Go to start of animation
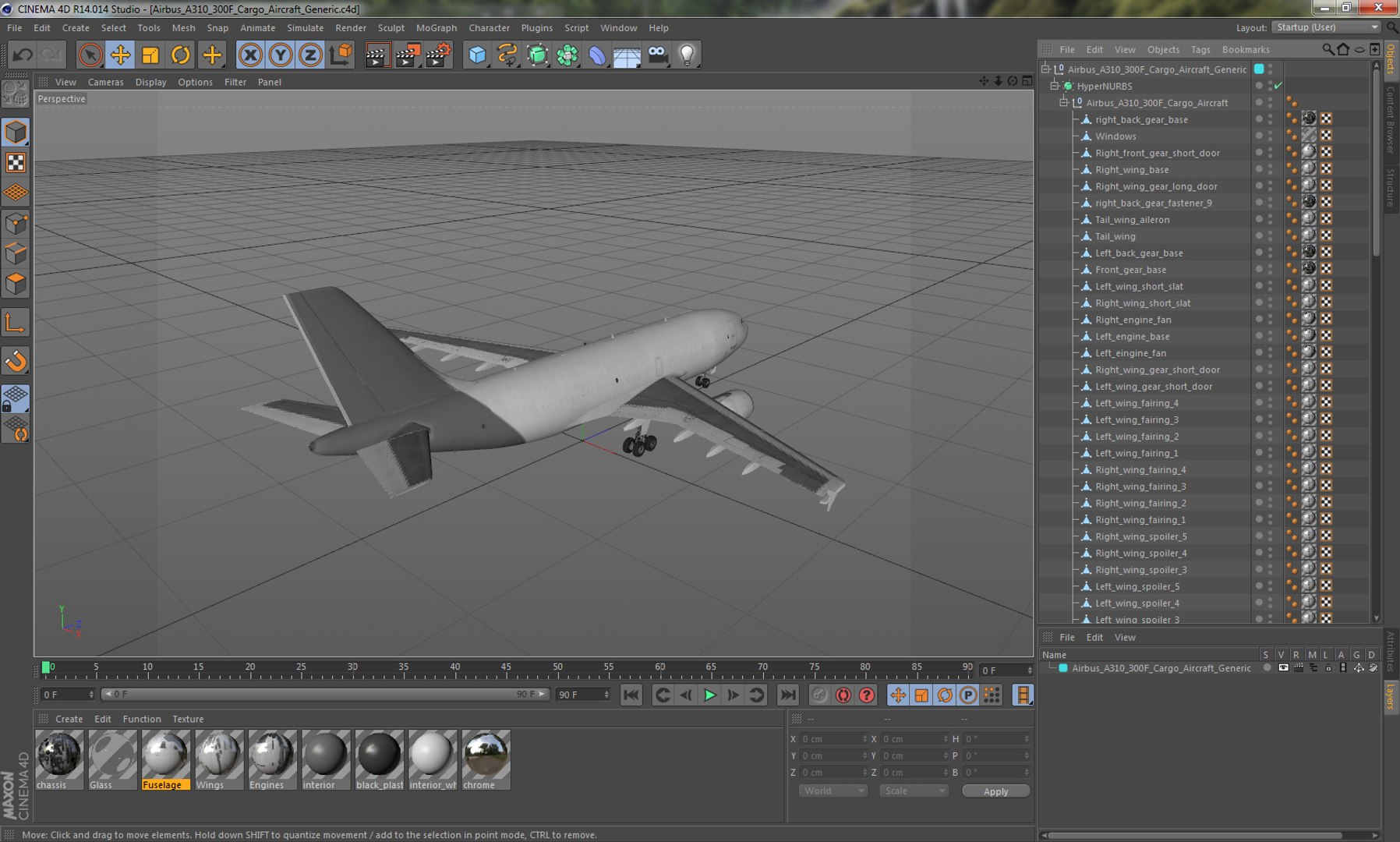This screenshot has height=842, width=1400. click(631, 695)
